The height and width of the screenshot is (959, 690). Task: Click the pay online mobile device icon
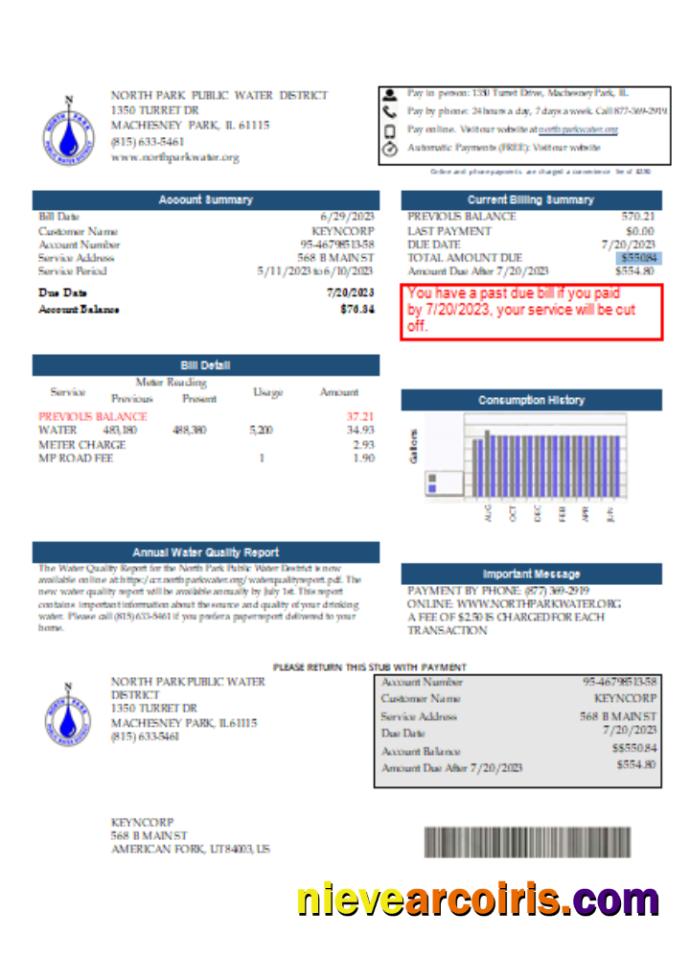(x=389, y=130)
